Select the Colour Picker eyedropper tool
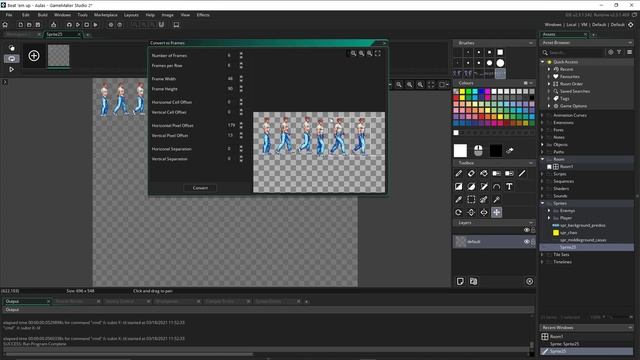Image resolution: width=640 pixels, height=360 pixels. point(458,200)
